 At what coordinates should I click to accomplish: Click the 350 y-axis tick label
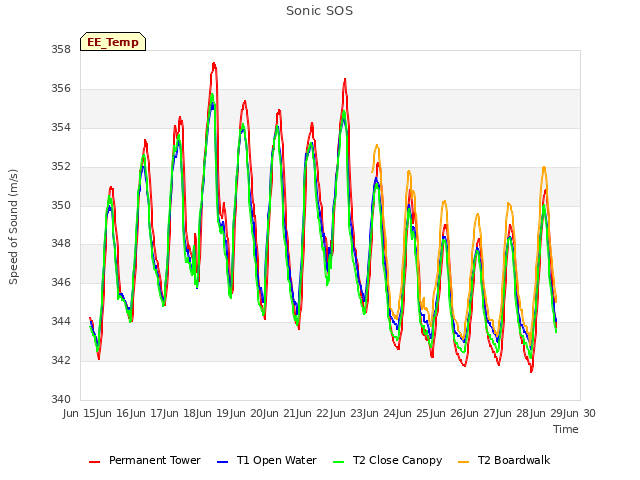click(61, 205)
